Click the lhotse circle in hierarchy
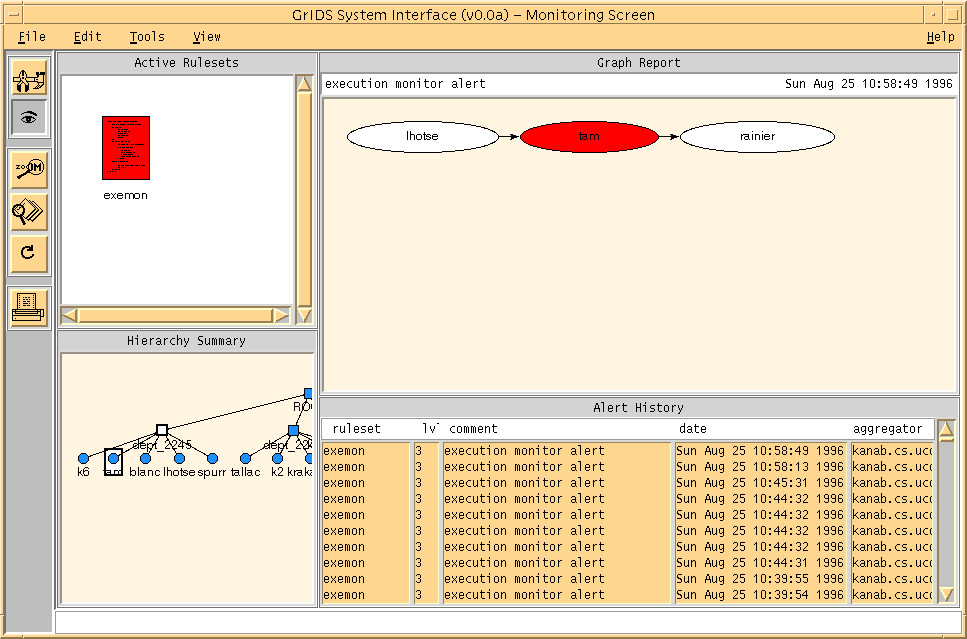The image size is (967, 639). coord(180,458)
